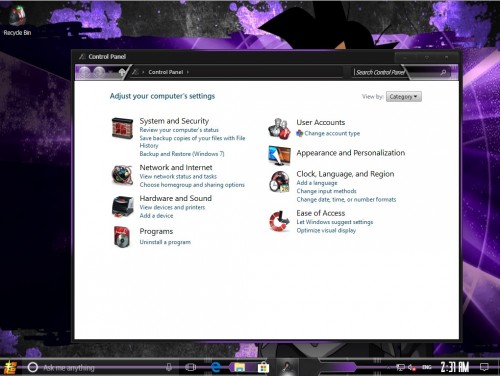Open Choose homegroup and sharing options
Screen dimensions: 500x376
tap(192, 185)
